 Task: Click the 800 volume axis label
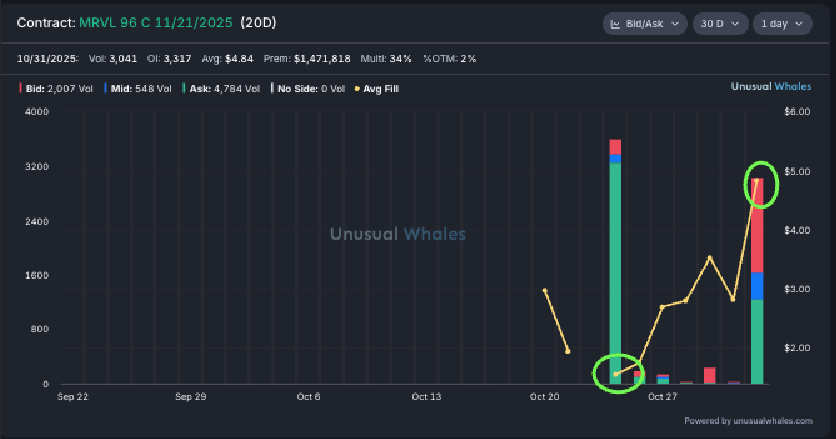pyautogui.click(x=39, y=329)
